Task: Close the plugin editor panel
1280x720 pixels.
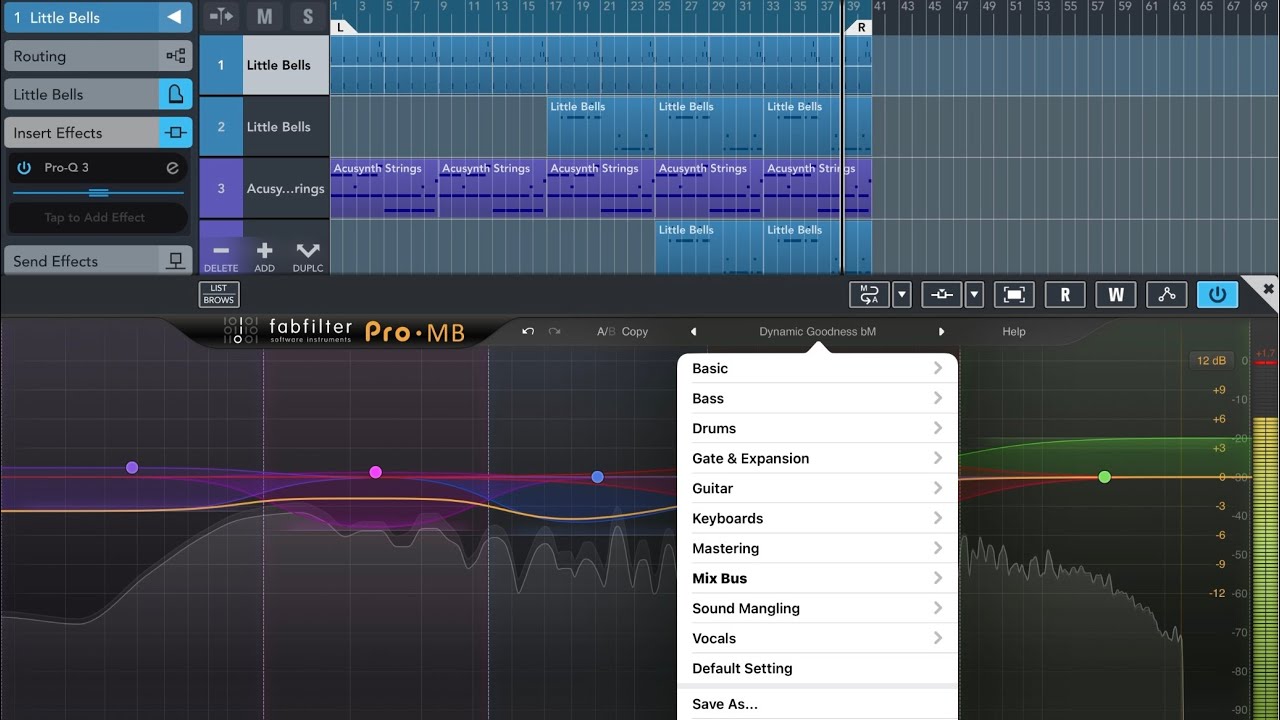Action: [1268, 289]
